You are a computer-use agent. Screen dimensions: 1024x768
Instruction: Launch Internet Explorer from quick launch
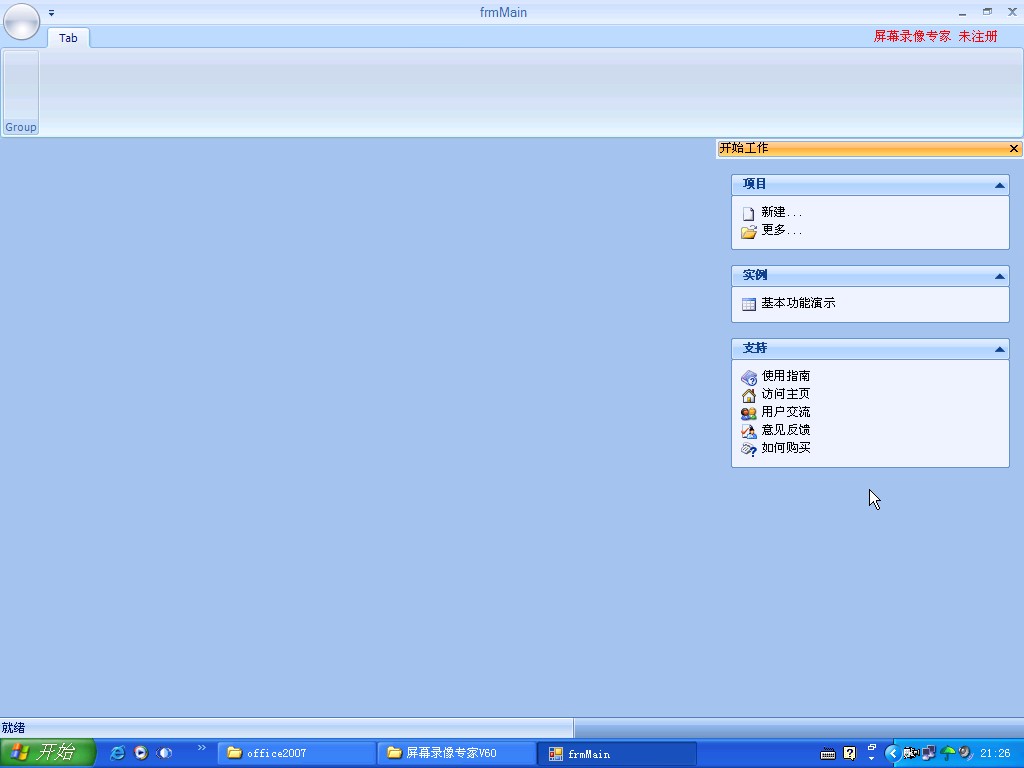117,753
